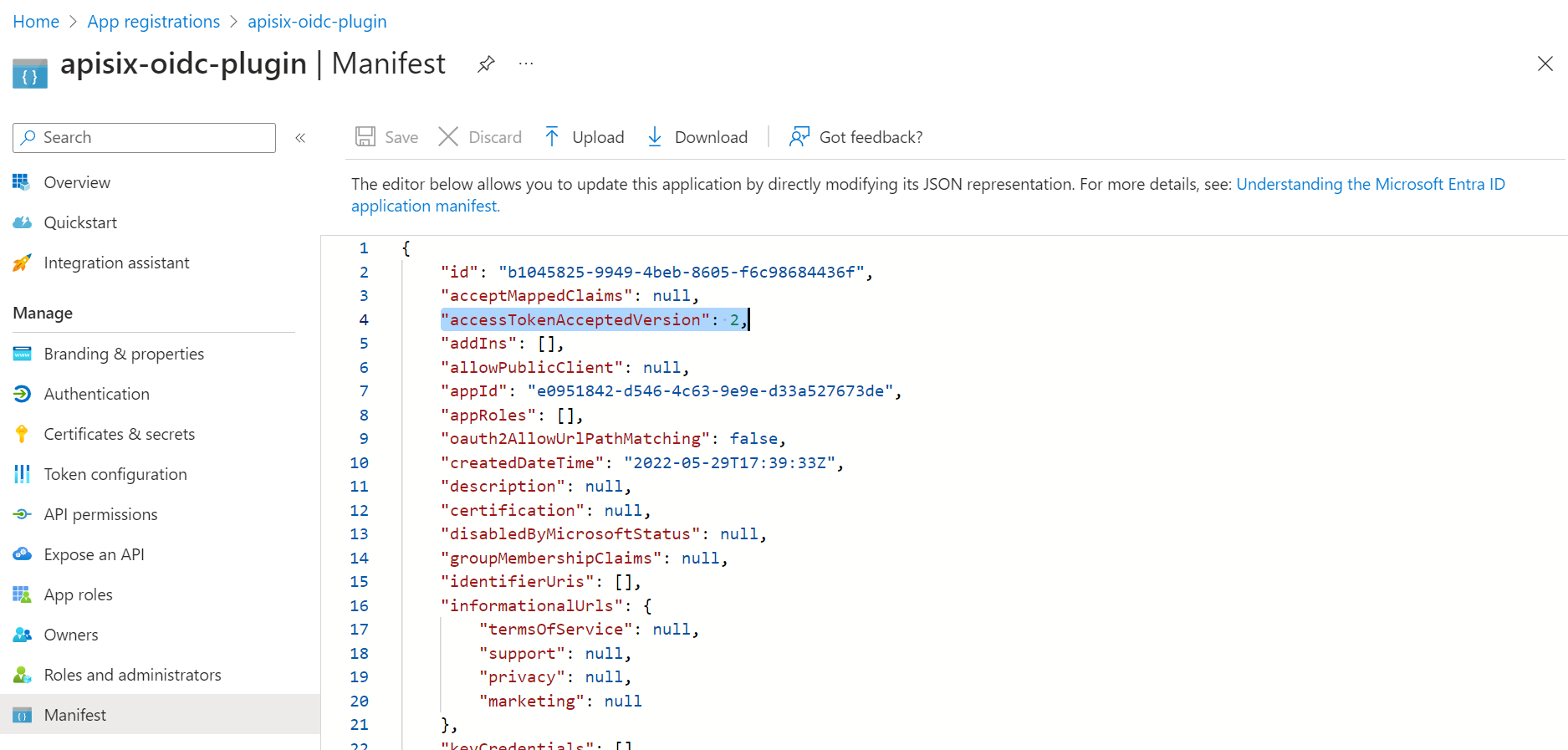Click the Expose an API cloud icon
Viewport: 1568px width, 750px height.
click(x=22, y=554)
